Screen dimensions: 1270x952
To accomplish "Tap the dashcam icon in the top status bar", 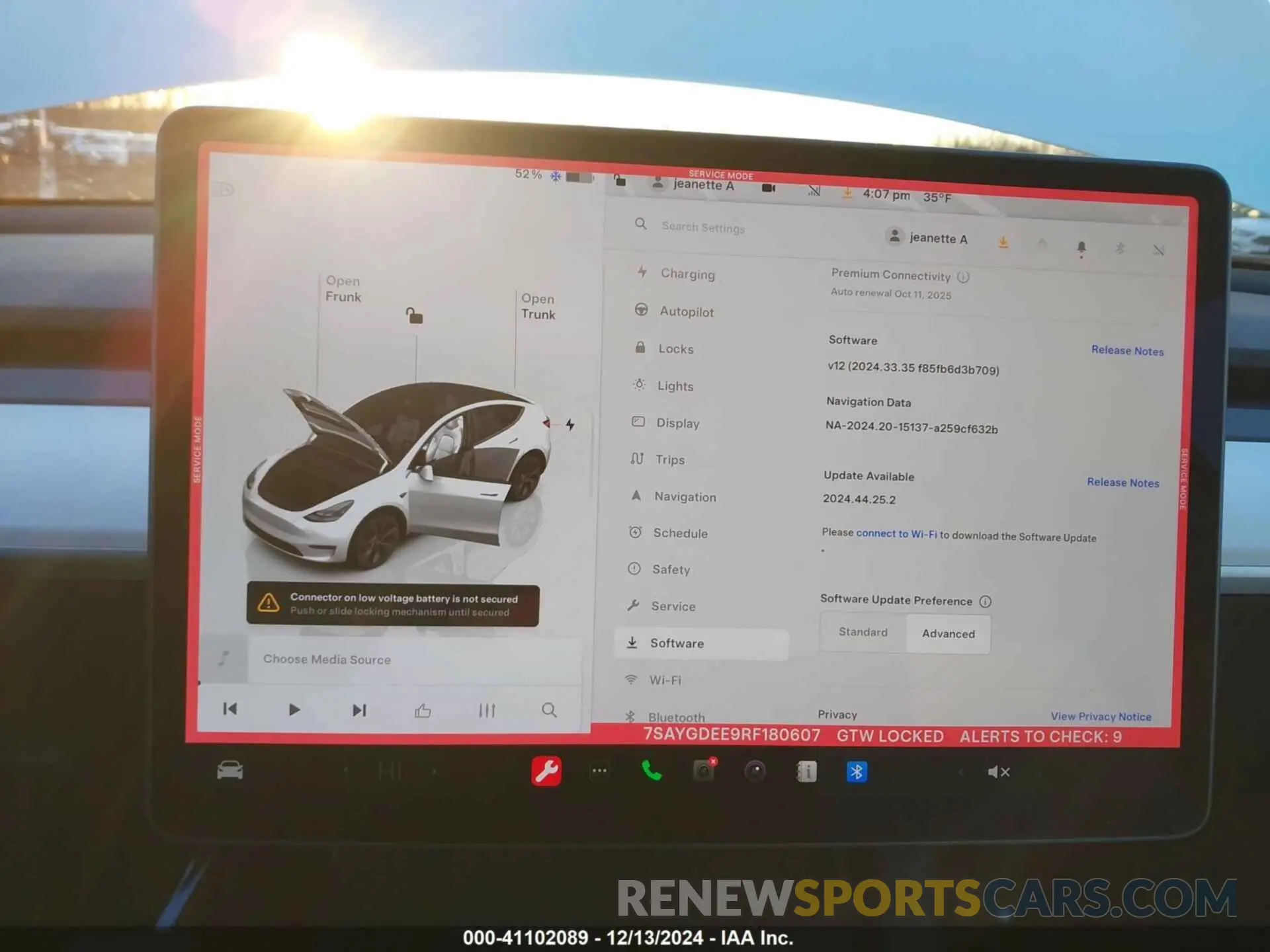I will (x=769, y=188).
